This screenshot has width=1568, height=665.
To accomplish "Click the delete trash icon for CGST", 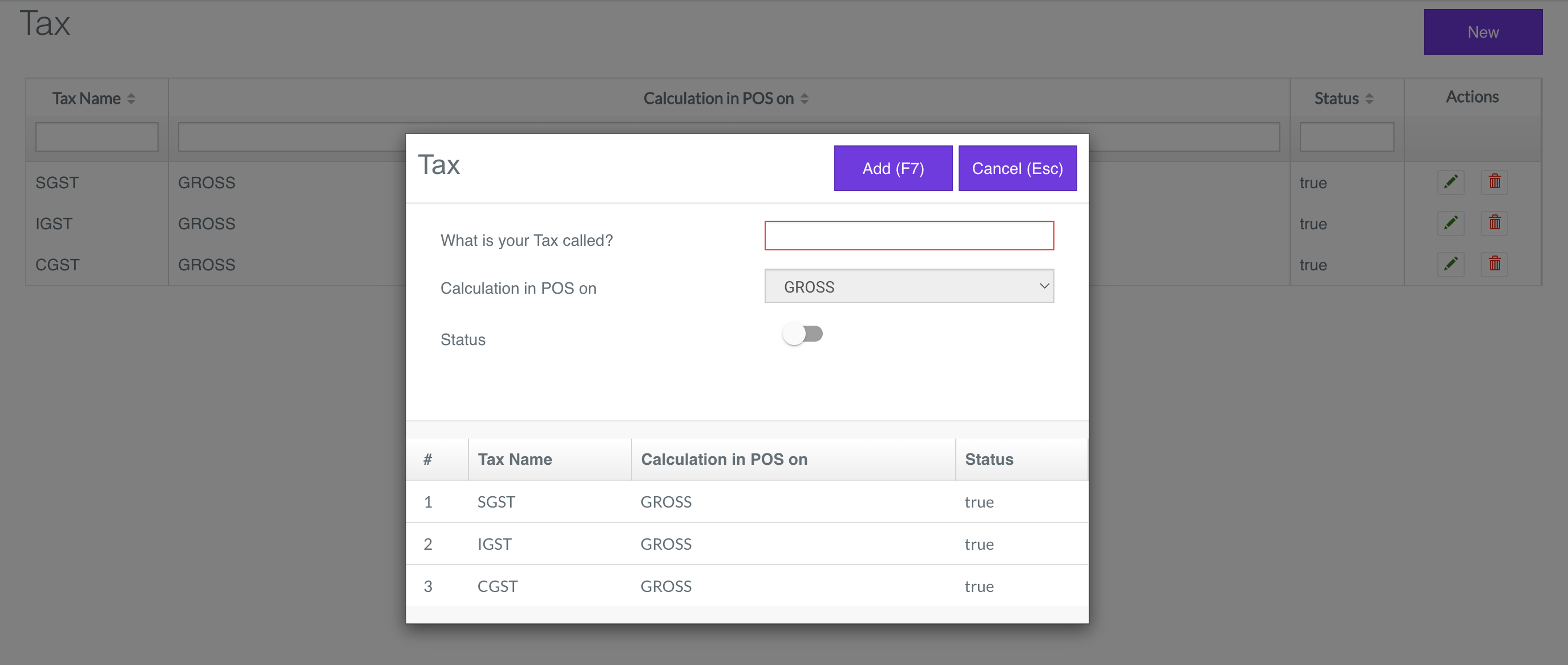I will [x=1494, y=264].
